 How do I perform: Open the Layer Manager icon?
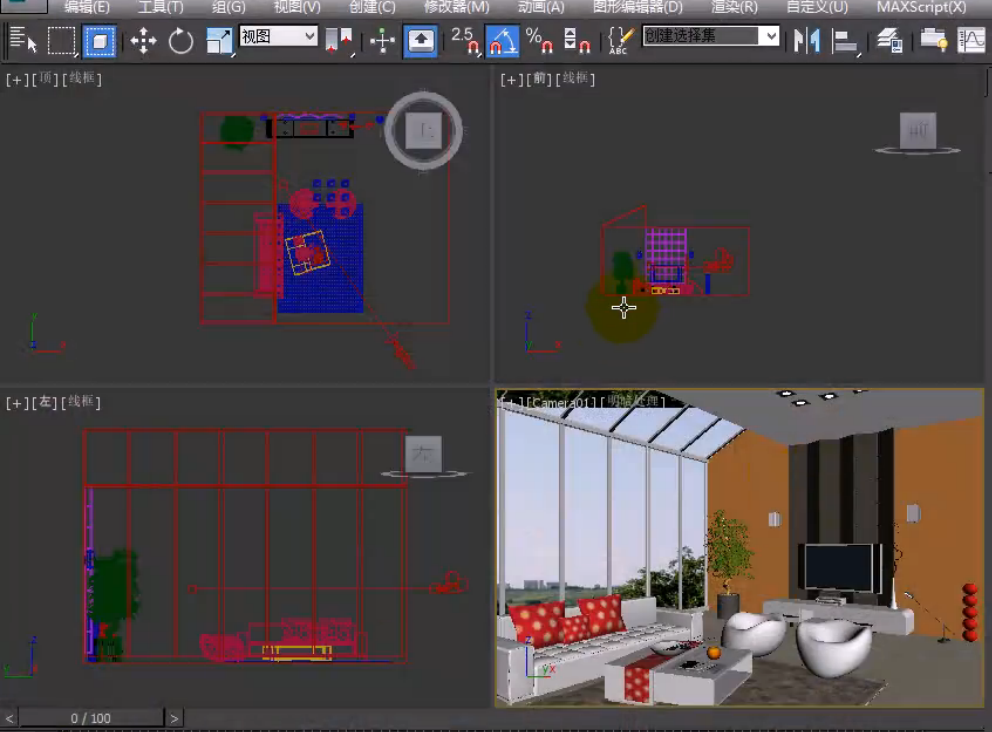(890, 41)
